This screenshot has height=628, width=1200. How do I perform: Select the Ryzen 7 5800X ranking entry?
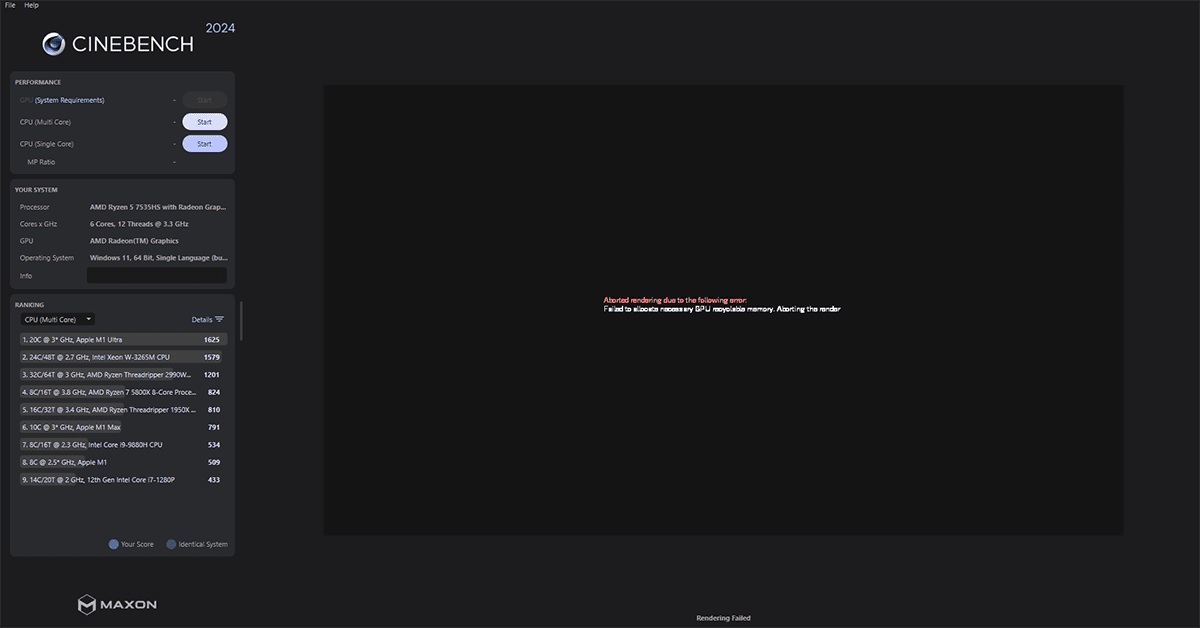pyautogui.click(x=123, y=392)
